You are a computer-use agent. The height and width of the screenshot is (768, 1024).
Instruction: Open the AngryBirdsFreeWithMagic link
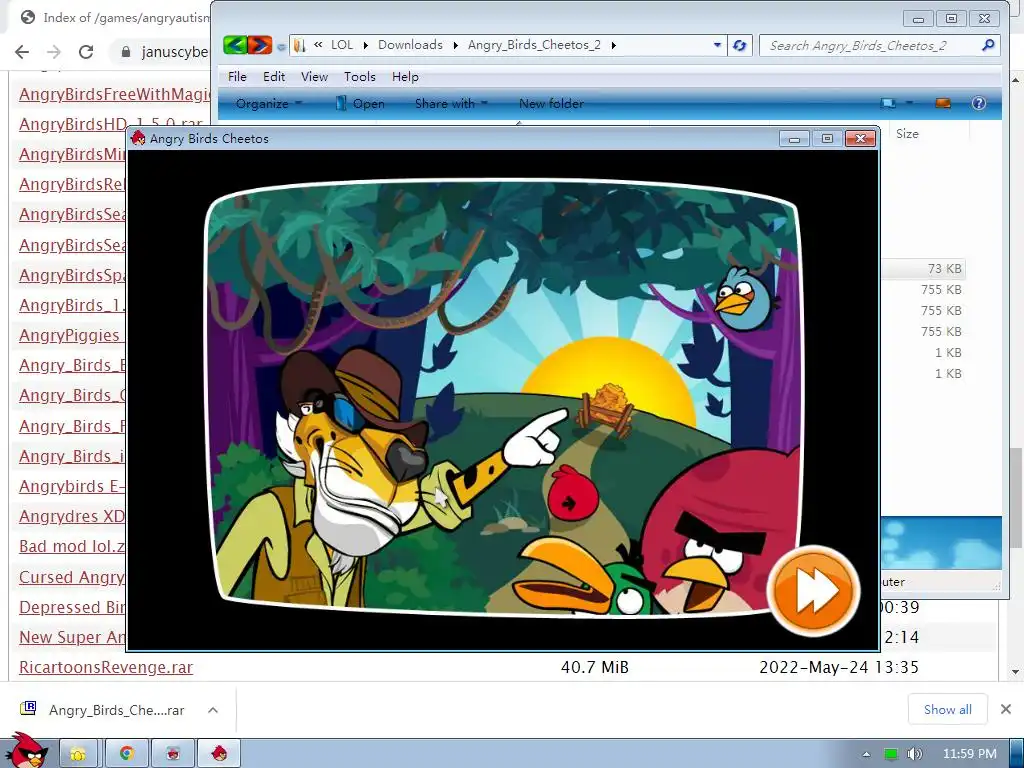[x=114, y=94]
